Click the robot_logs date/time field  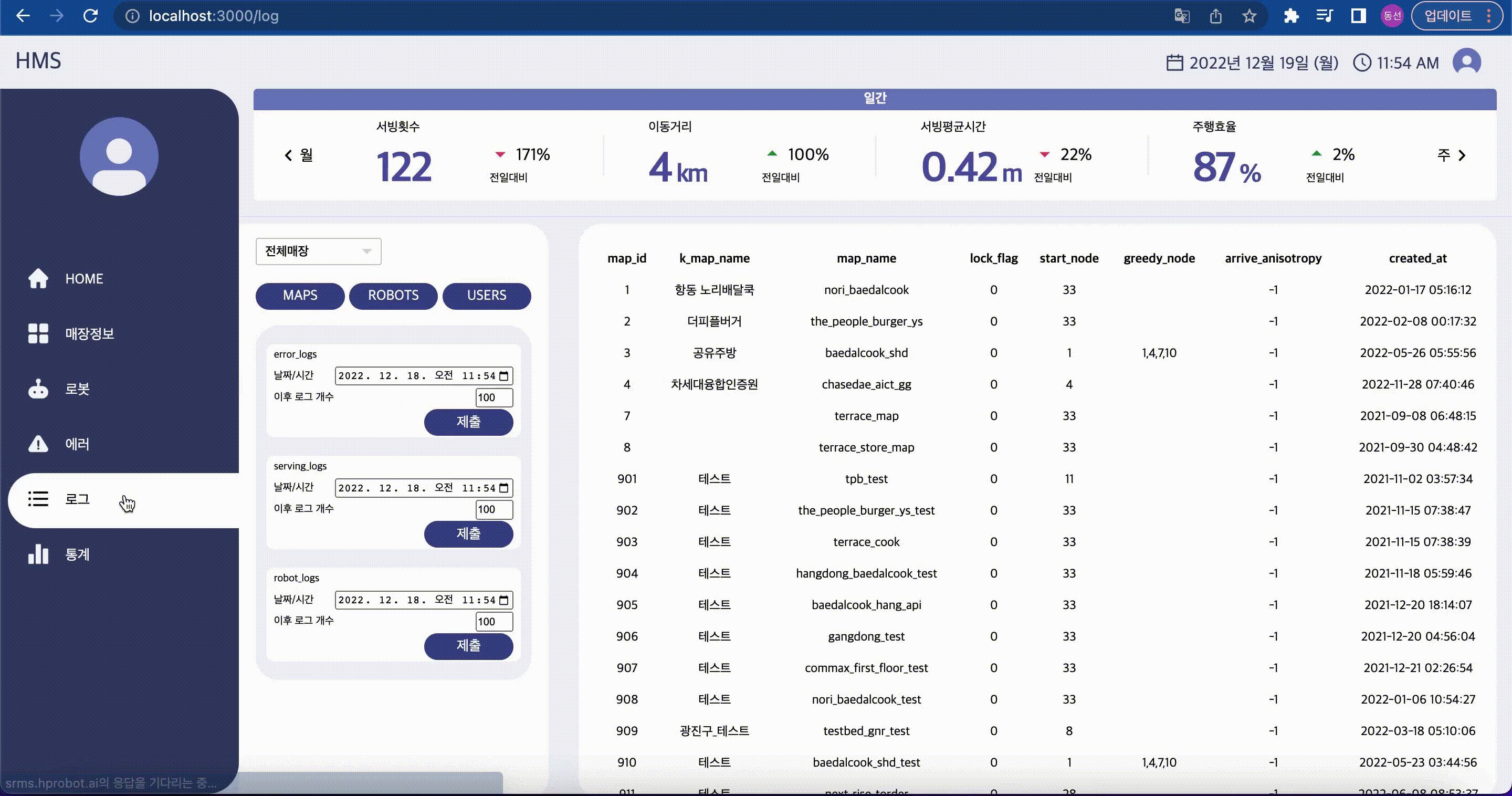pyautogui.click(x=417, y=600)
